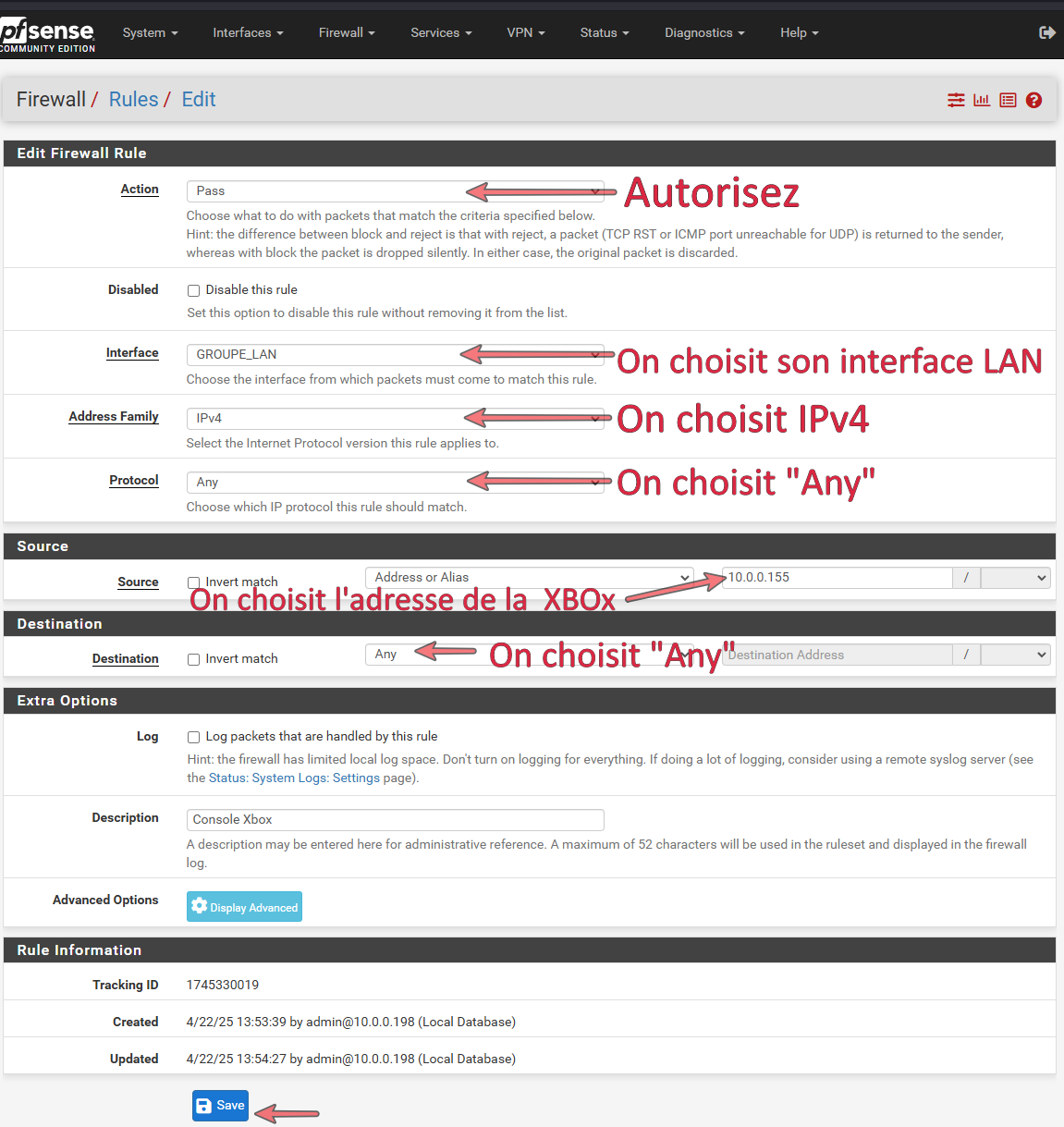Enable the Disable this rule checkbox
This screenshot has width=1064, height=1127.
click(194, 290)
